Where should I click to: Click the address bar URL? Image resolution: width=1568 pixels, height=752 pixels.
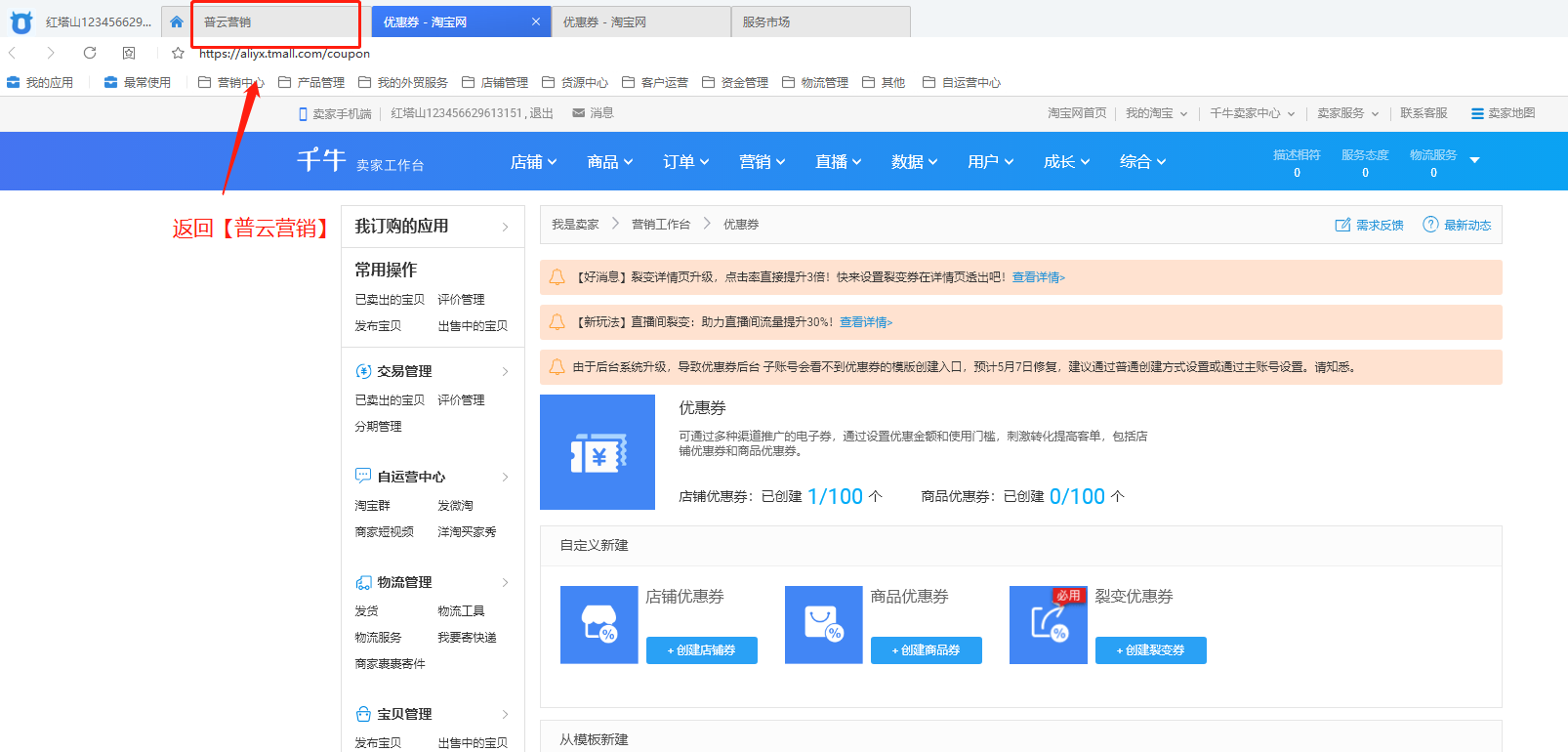tap(284, 54)
